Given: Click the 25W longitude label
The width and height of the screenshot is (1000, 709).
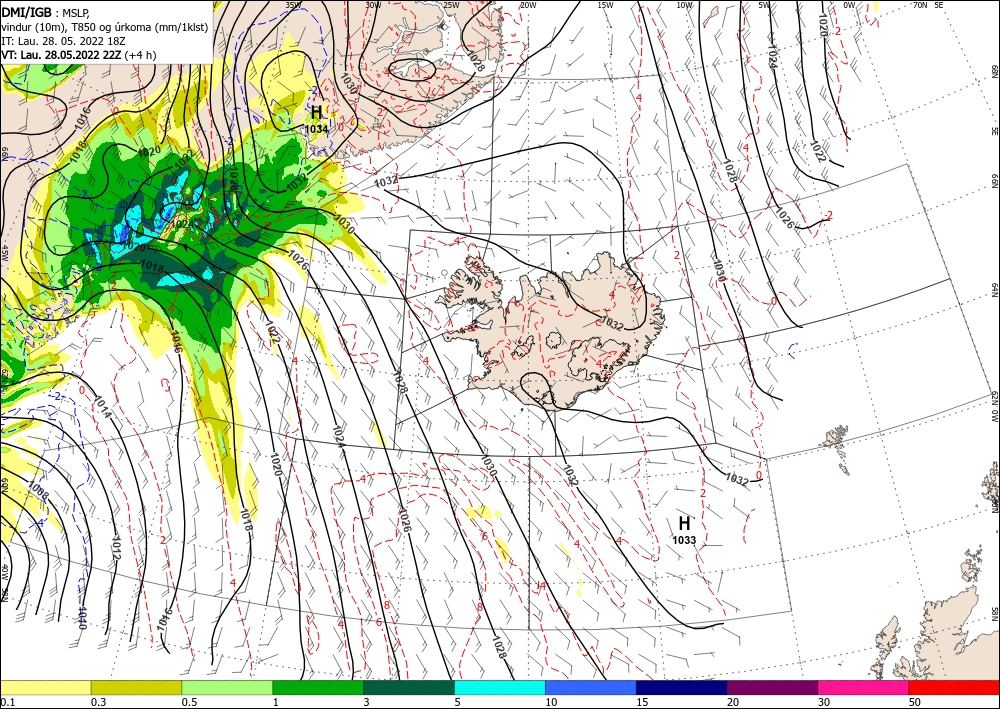Looking at the screenshot, I should pyautogui.click(x=451, y=5).
